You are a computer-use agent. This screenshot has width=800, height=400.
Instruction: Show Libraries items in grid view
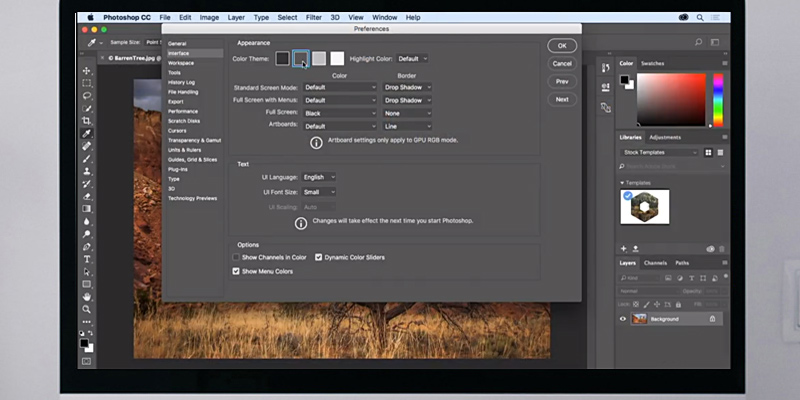click(x=708, y=153)
